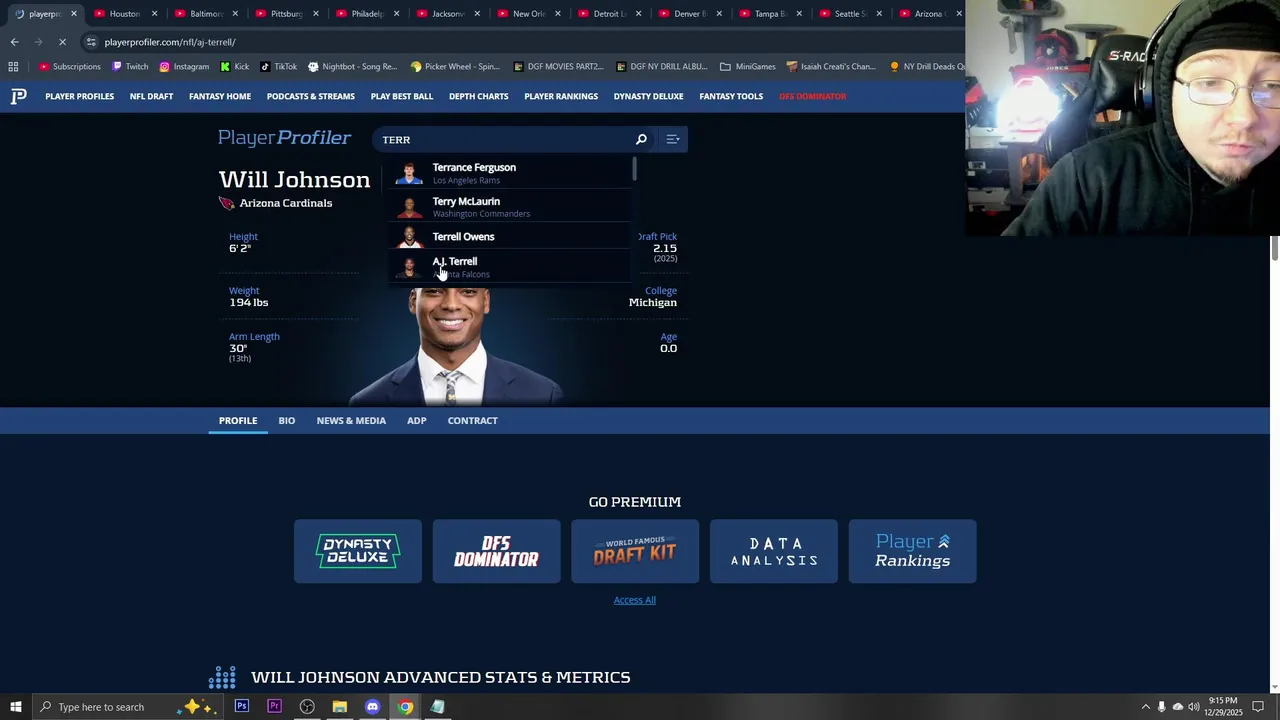Image resolution: width=1280 pixels, height=720 pixels.
Task: Open DFS DOMINATOR nav link
Action: (812, 96)
